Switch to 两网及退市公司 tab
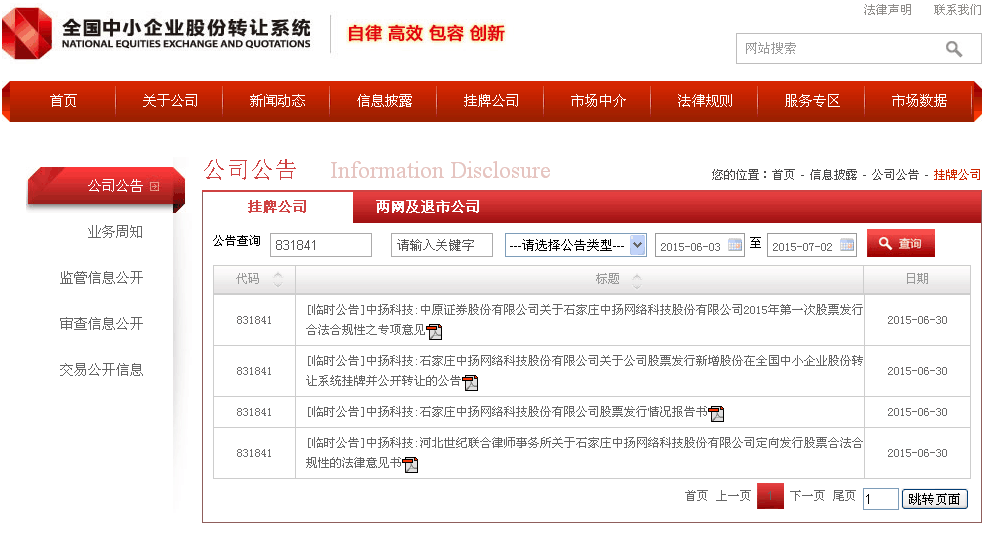 click(428, 207)
